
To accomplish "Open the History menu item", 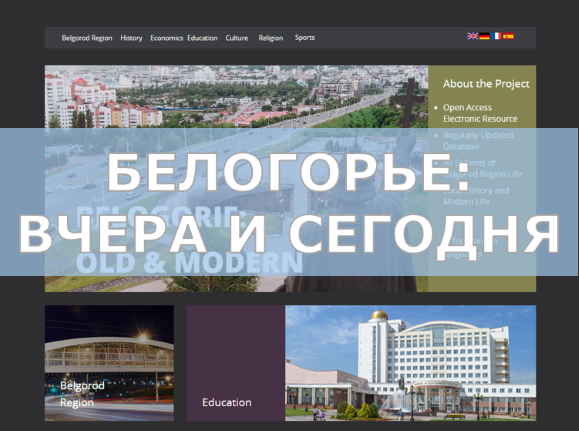I will (131, 38).
